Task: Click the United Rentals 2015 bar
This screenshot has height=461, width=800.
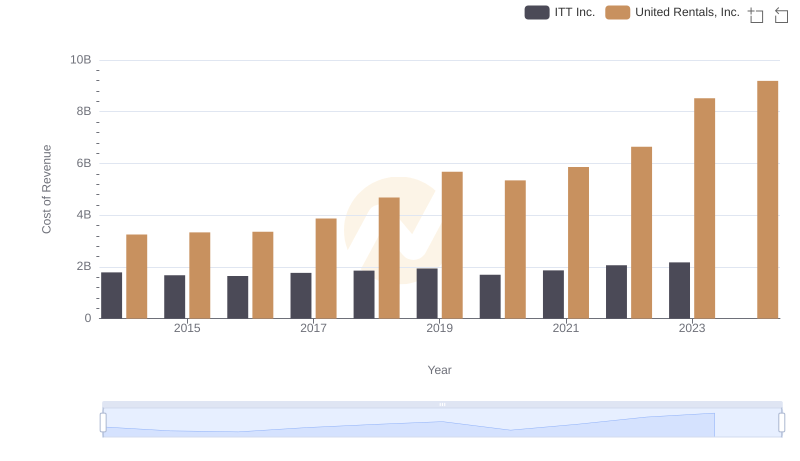Action: pos(199,275)
